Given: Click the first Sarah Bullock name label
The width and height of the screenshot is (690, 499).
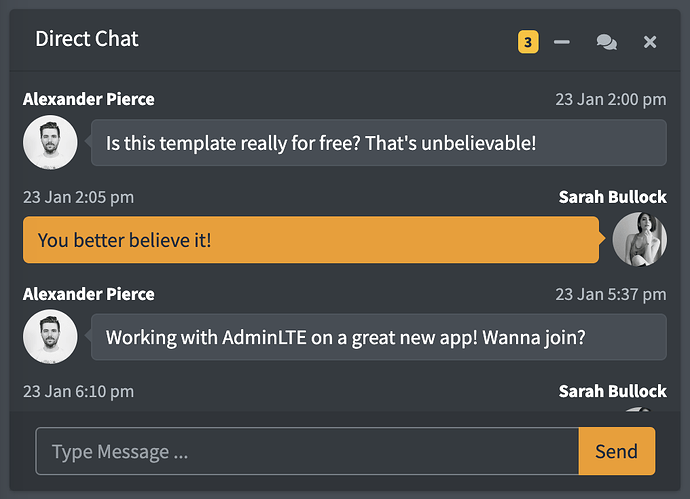Looking at the screenshot, I should (612, 197).
